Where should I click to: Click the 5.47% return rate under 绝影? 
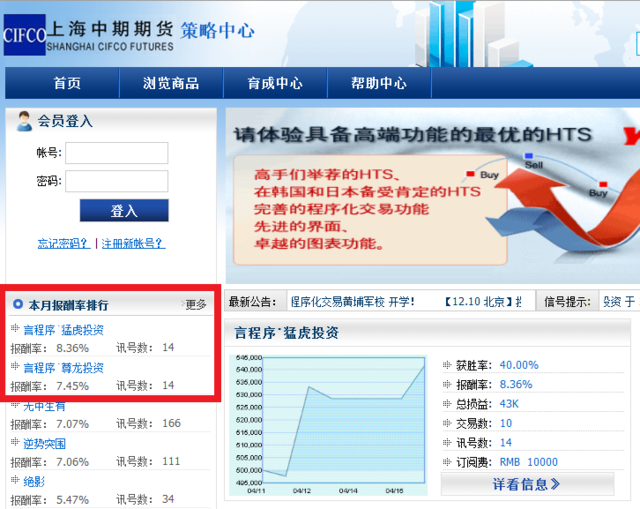tap(72, 500)
